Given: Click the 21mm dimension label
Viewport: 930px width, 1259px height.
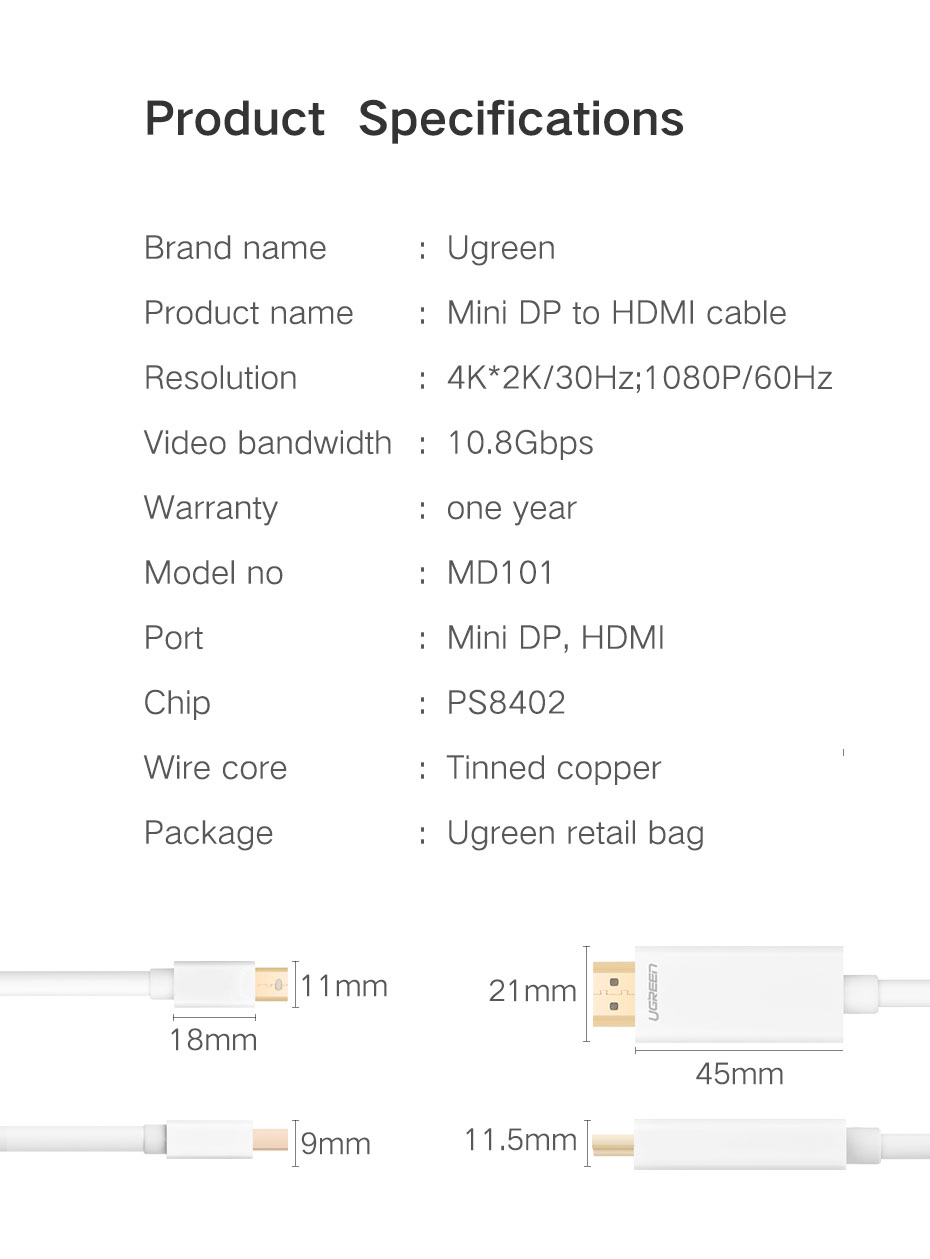Looking at the screenshot, I should (533, 991).
